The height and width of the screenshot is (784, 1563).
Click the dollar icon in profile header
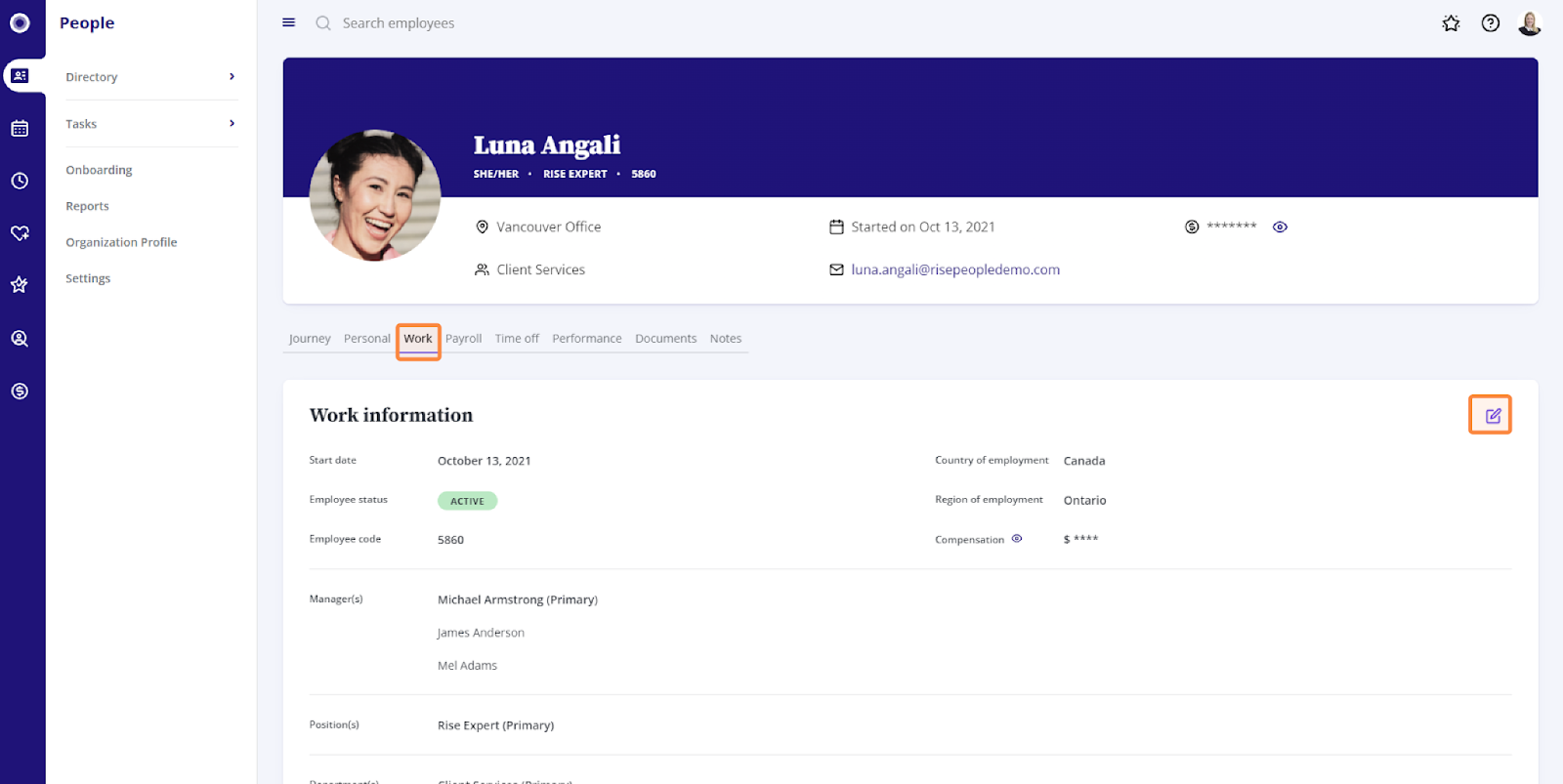1192,227
